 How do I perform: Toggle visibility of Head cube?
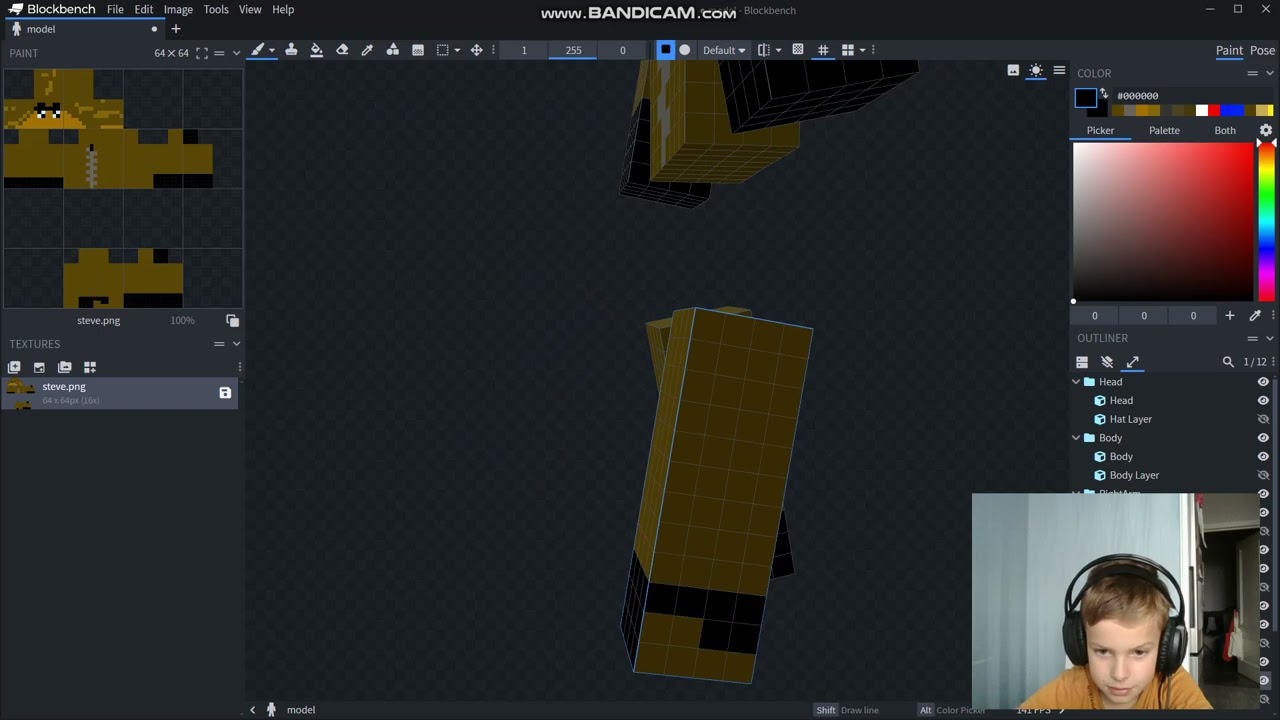tap(1263, 401)
